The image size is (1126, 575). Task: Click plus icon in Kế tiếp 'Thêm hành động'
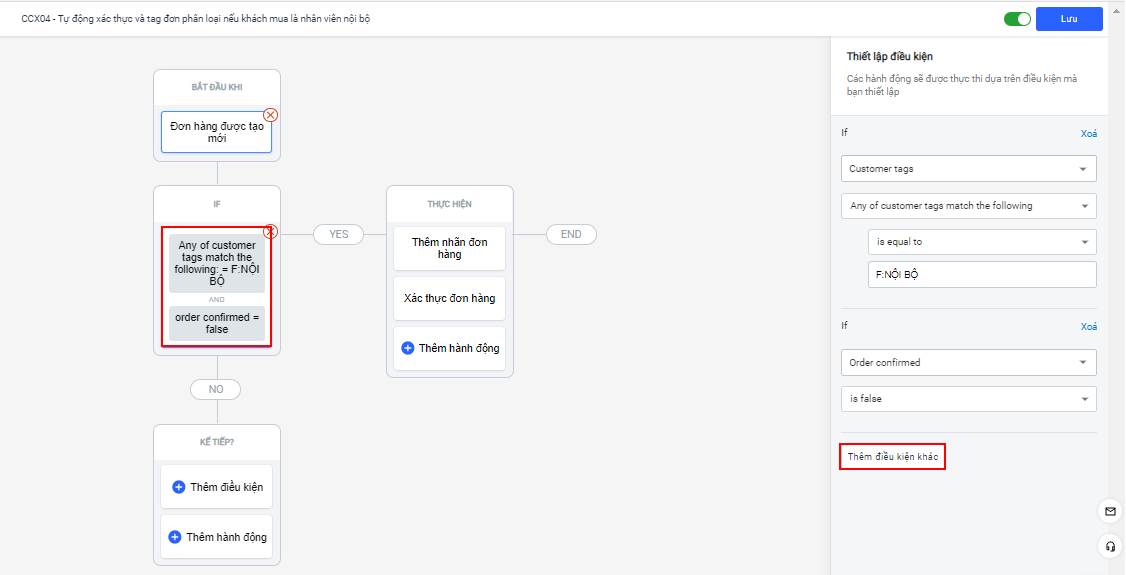point(175,537)
